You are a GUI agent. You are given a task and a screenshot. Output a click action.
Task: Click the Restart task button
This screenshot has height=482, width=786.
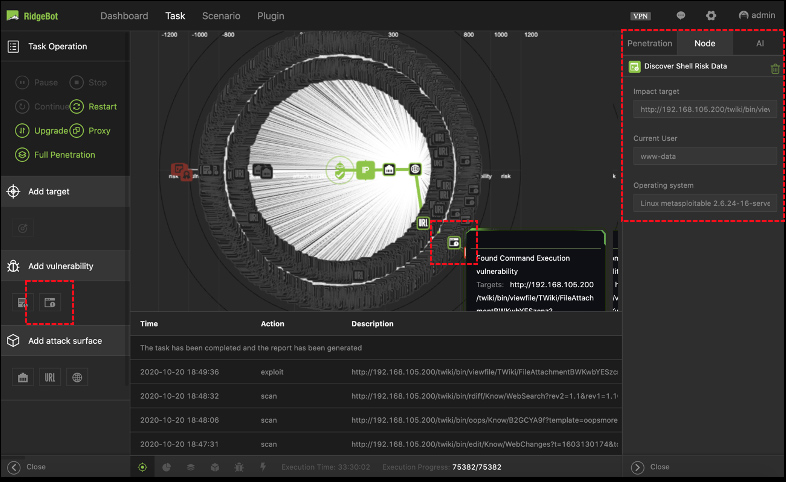(94, 107)
